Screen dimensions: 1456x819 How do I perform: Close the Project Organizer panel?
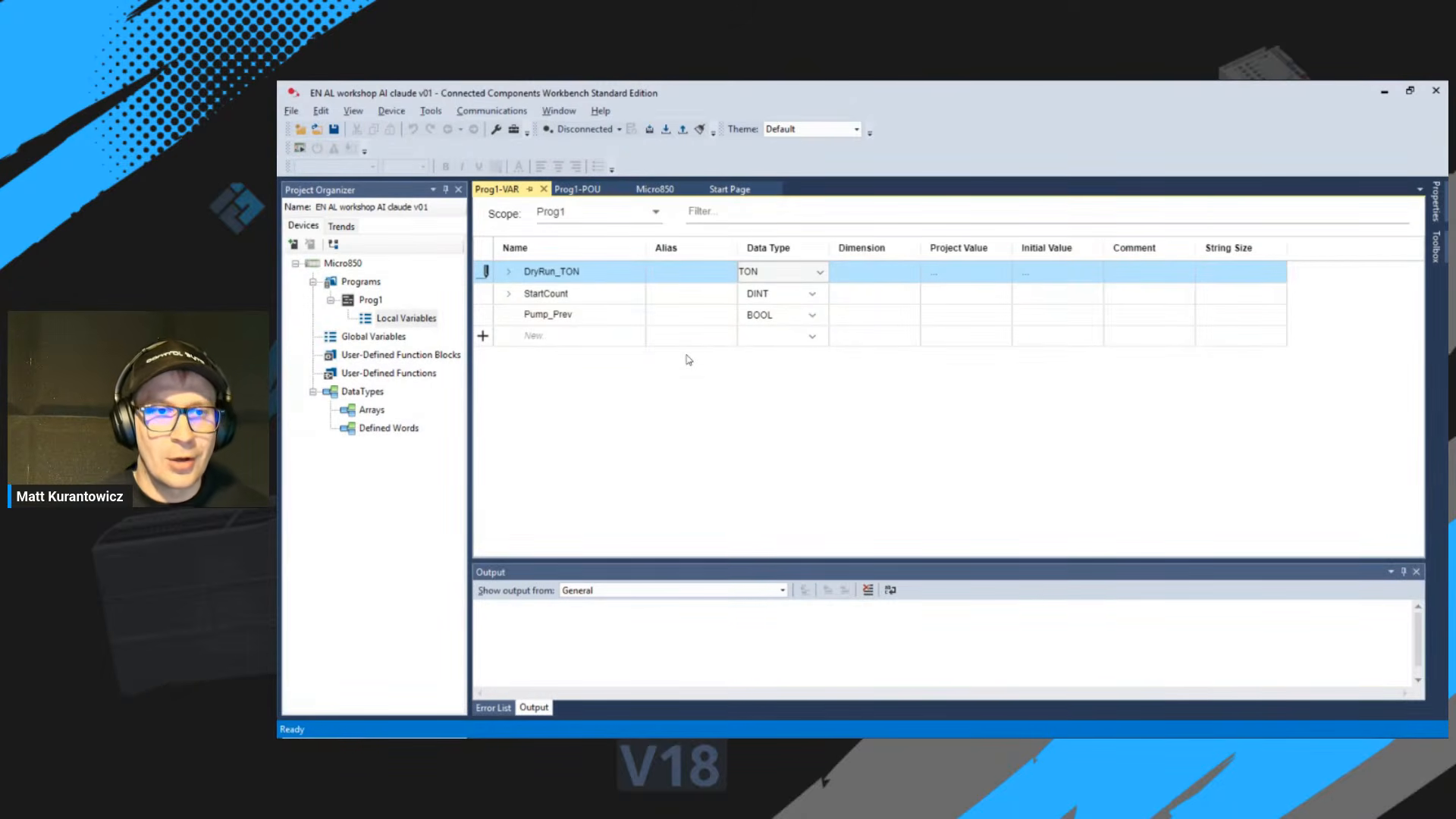click(x=458, y=190)
